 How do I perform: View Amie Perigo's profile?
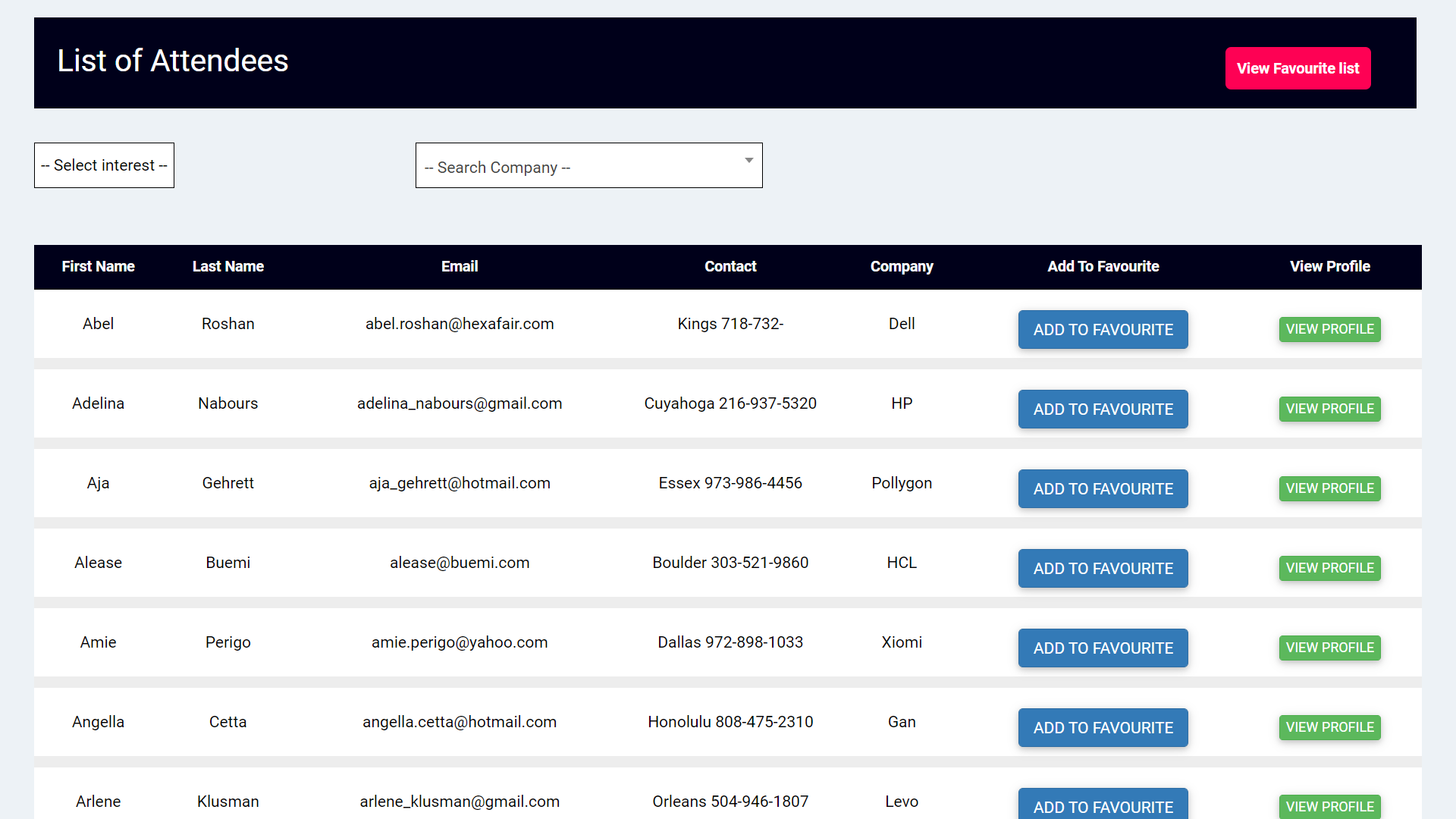1329,648
